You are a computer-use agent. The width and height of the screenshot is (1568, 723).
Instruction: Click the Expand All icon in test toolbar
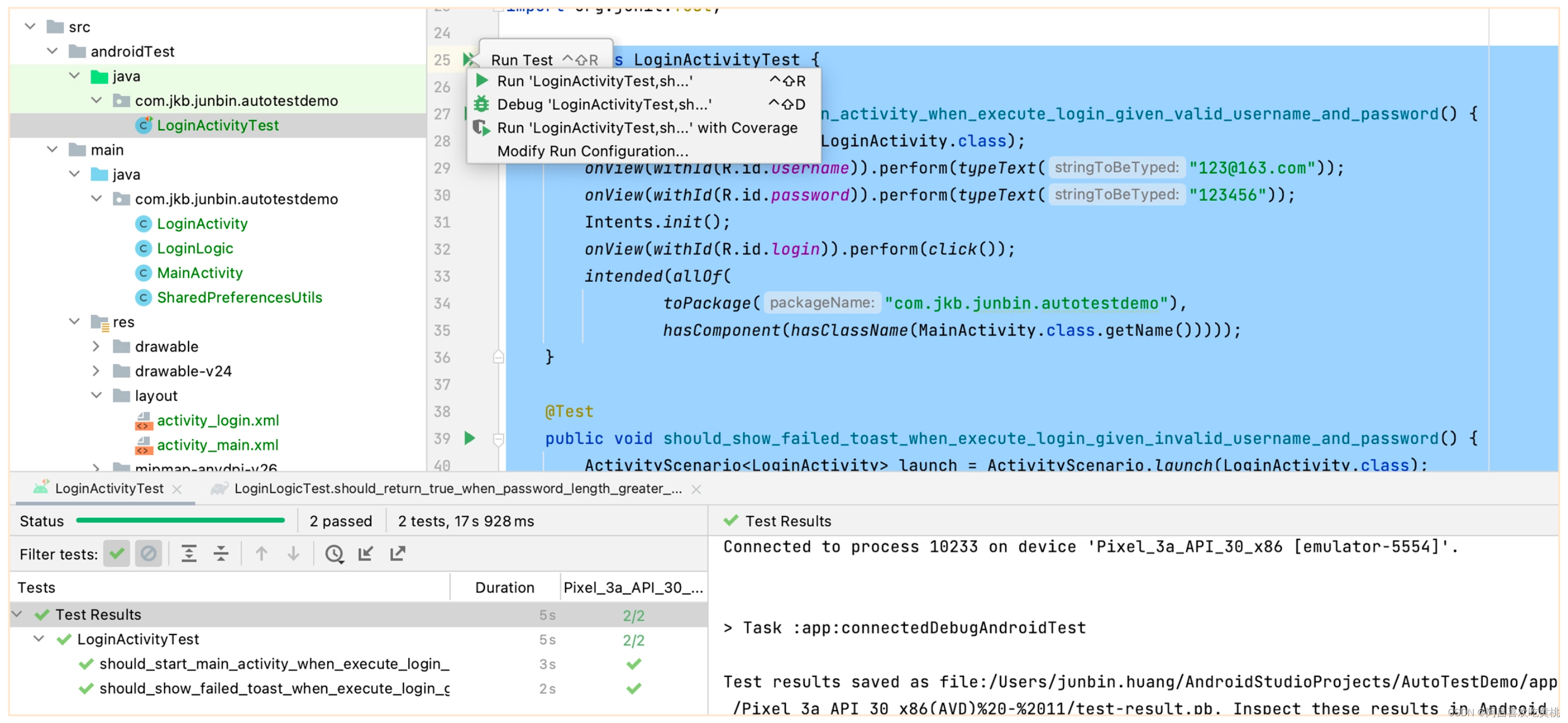coord(189,554)
